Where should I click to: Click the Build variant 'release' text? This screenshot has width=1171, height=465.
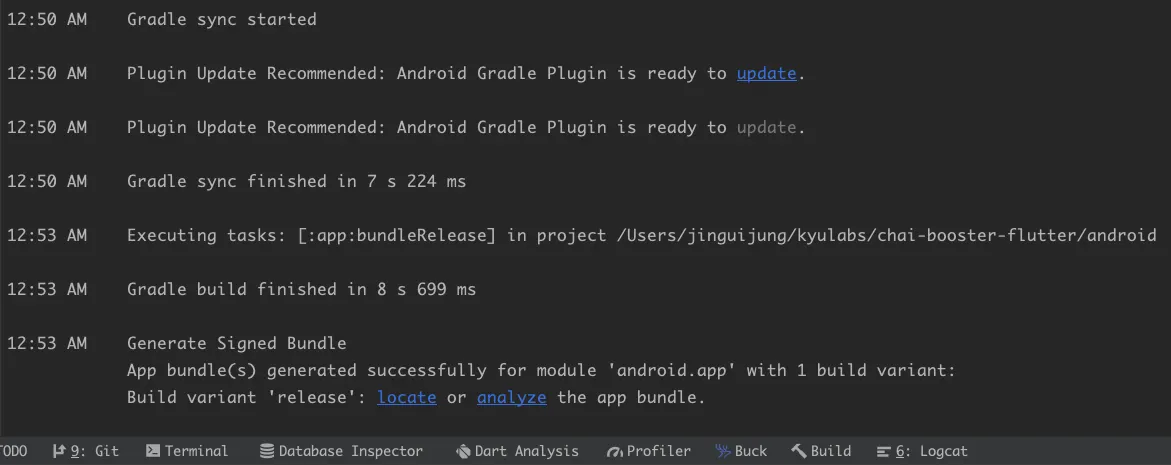(246, 397)
